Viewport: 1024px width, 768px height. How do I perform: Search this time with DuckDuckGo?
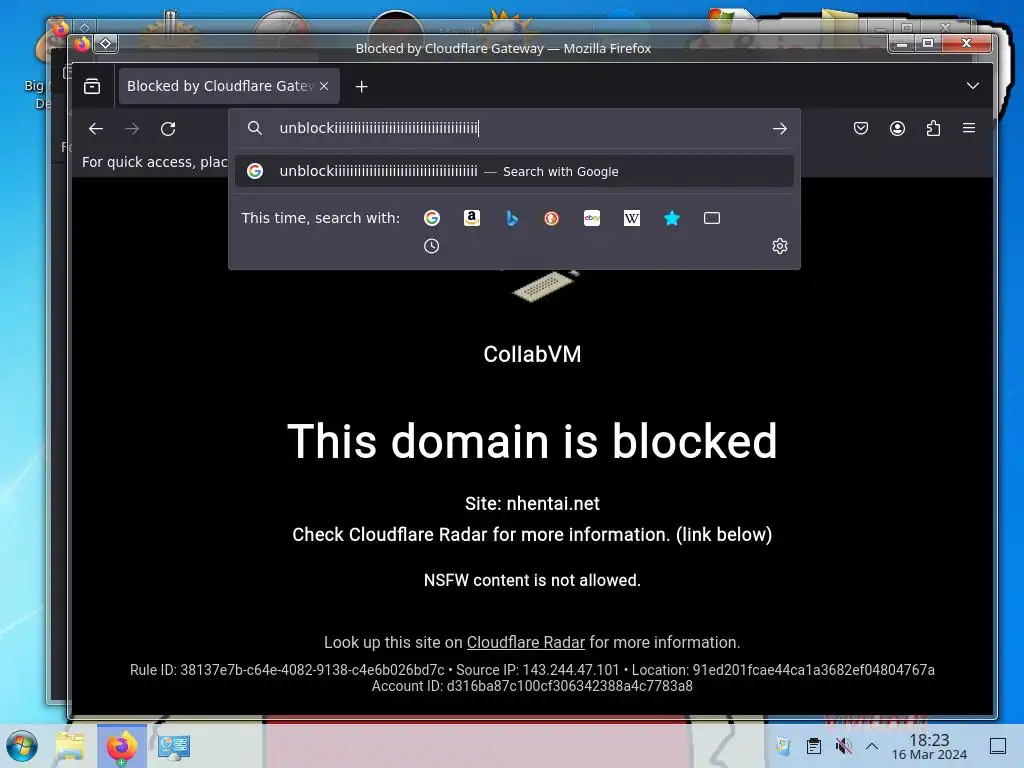(x=552, y=218)
